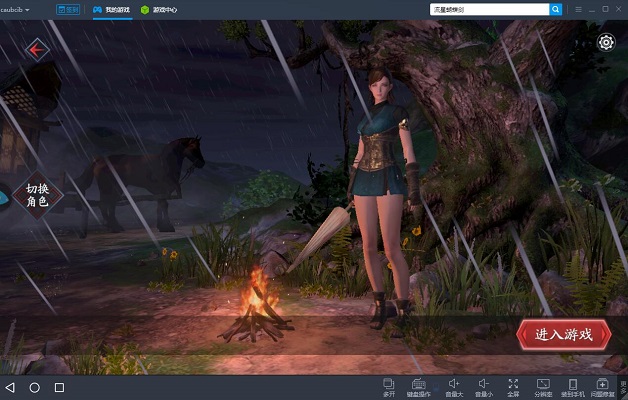Open the in-game settings gear
The image size is (628, 400).
click(x=606, y=42)
